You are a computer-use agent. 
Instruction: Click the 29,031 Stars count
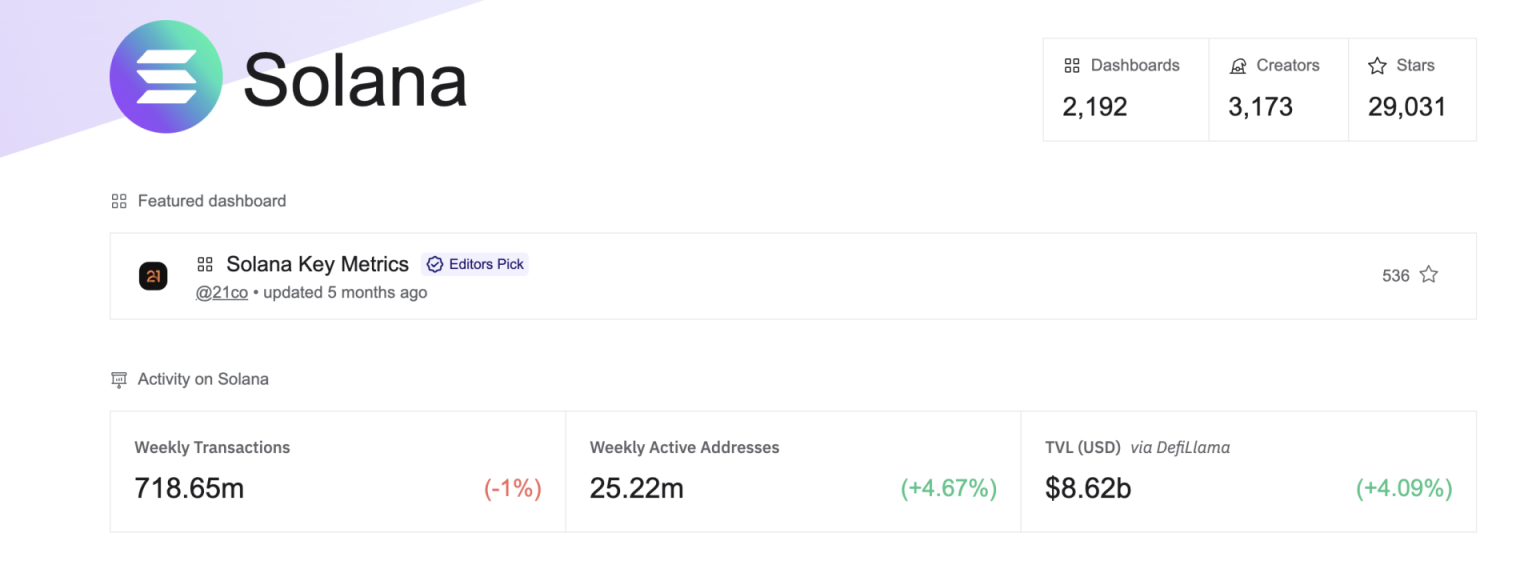(1407, 107)
